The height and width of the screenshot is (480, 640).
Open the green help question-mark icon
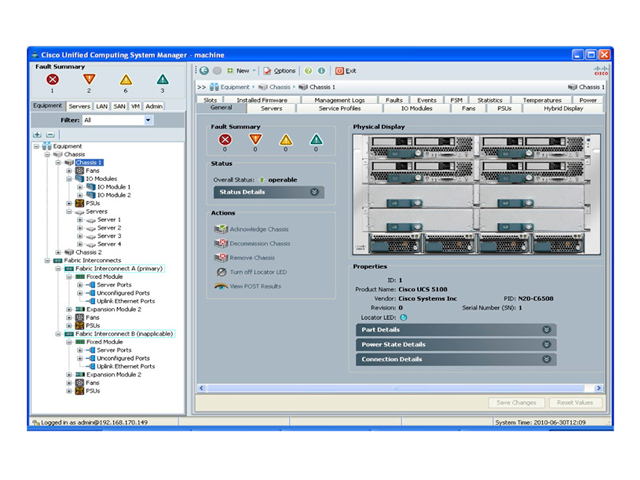(308, 71)
